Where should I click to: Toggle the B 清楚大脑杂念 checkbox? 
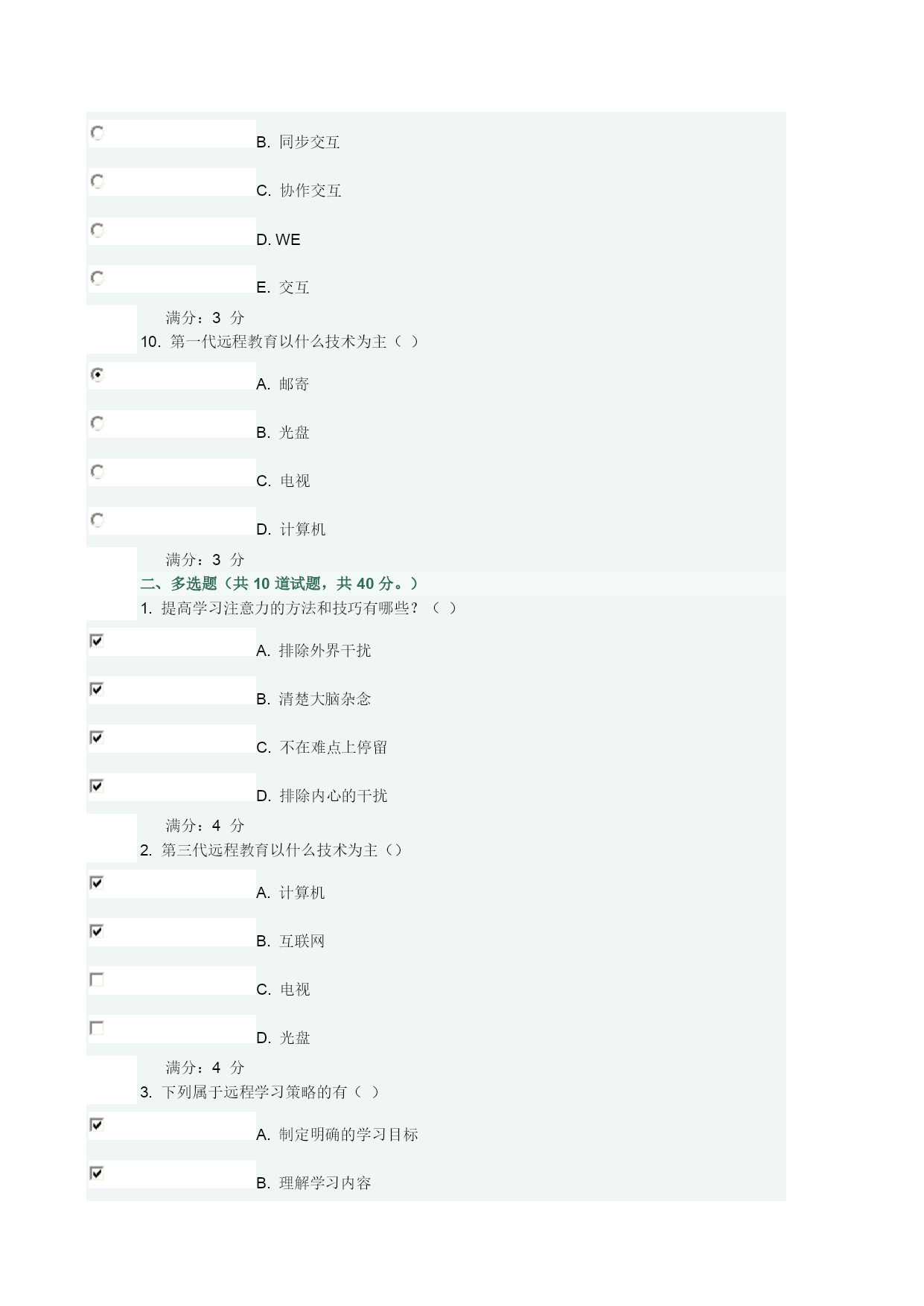[x=97, y=689]
